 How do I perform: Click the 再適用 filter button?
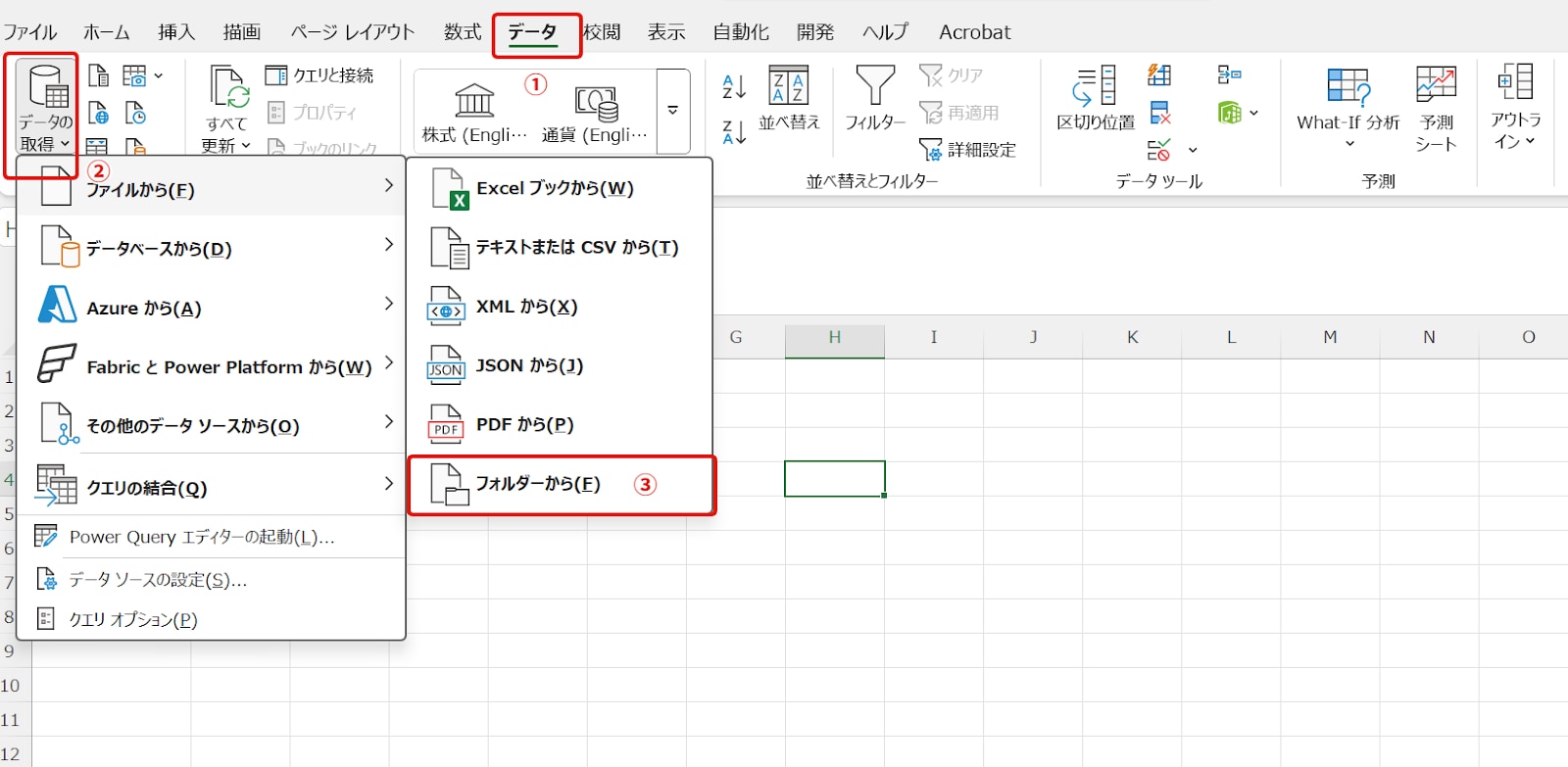[x=959, y=113]
